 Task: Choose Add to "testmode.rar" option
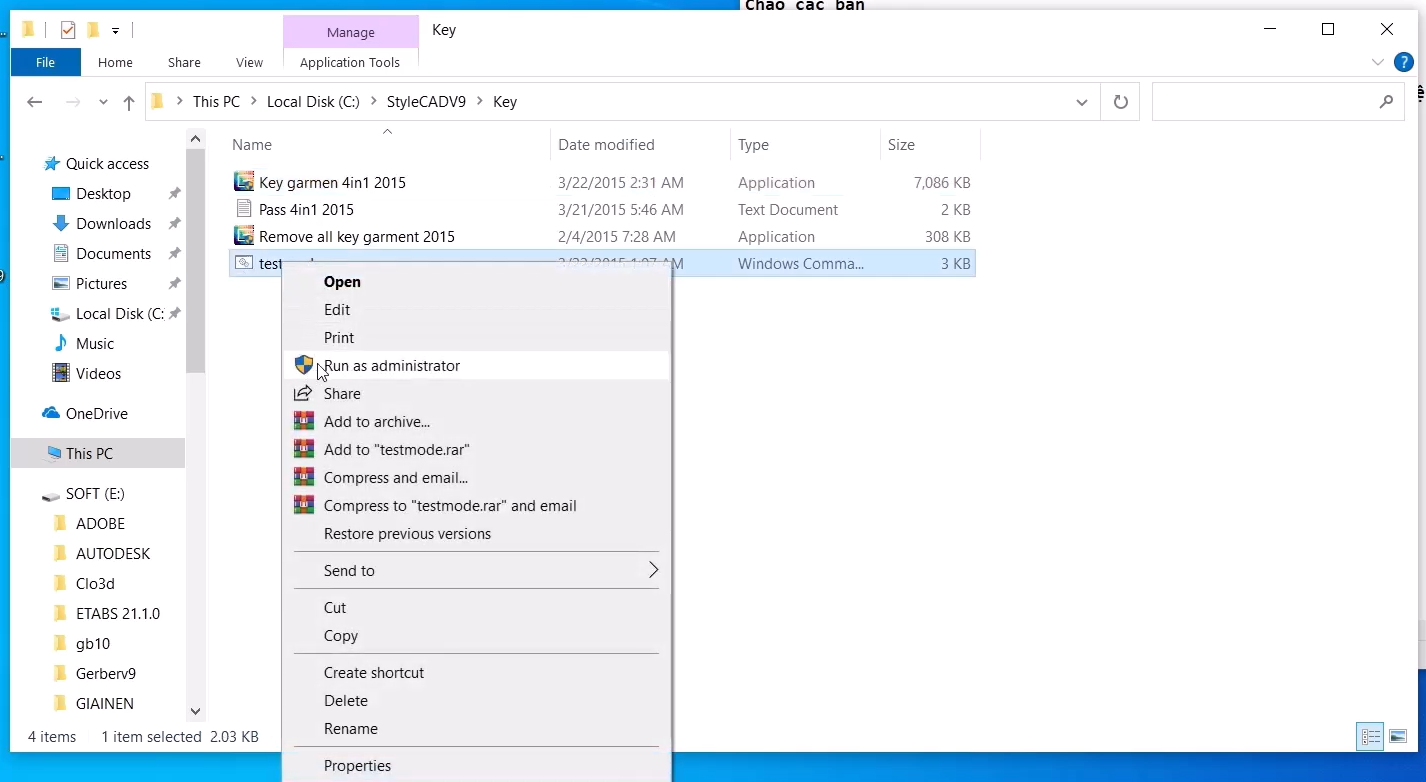point(396,450)
